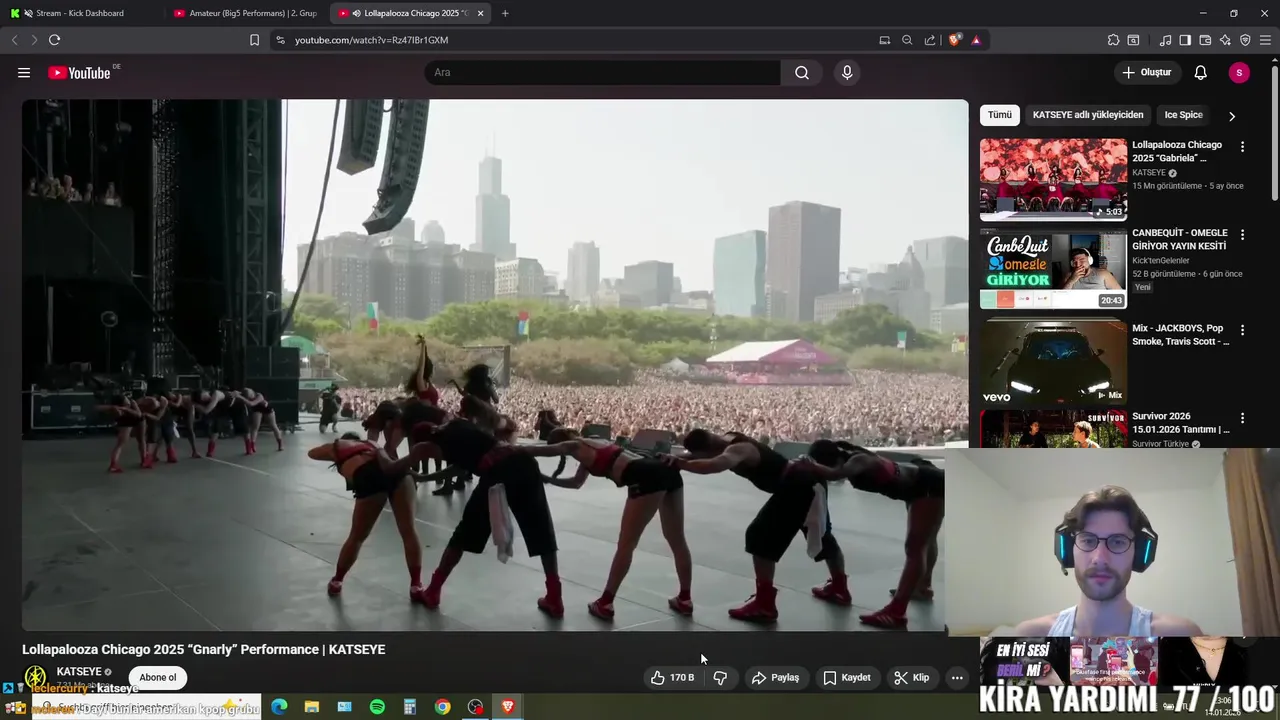1280x720 pixels.
Task: Click the main video player
Action: [x=495, y=365]
